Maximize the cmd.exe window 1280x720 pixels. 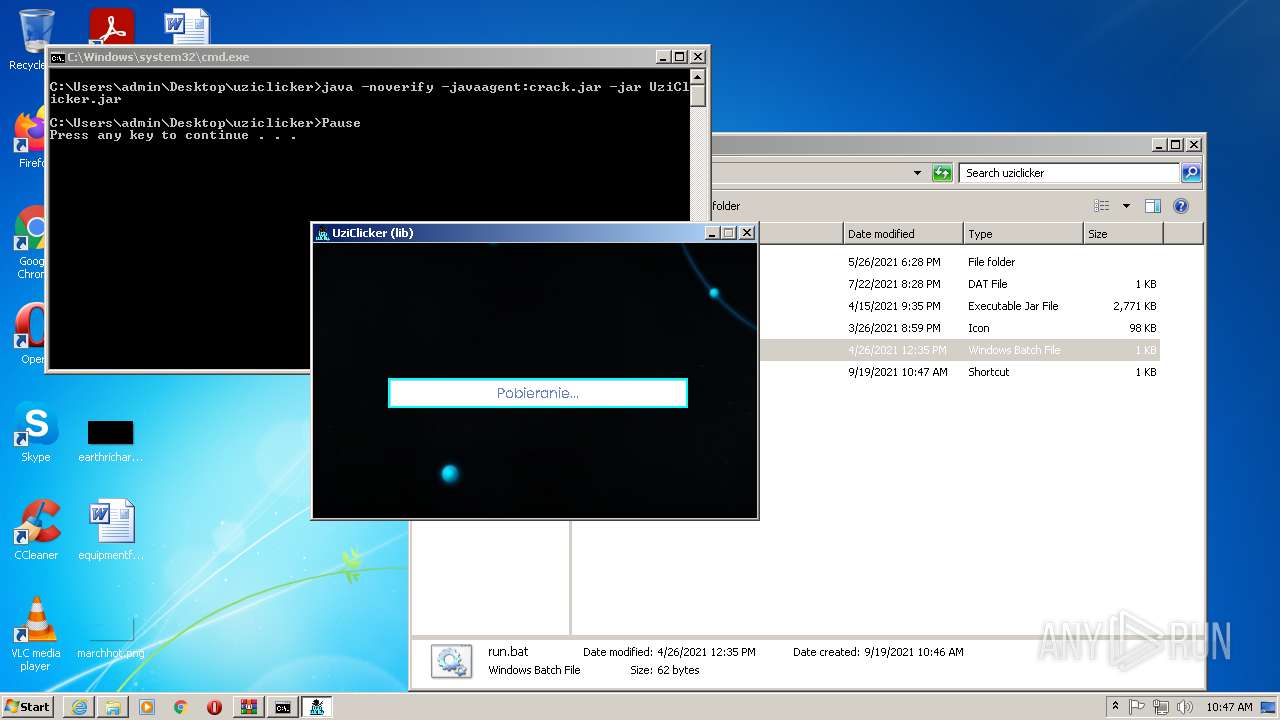click(680, 57)
